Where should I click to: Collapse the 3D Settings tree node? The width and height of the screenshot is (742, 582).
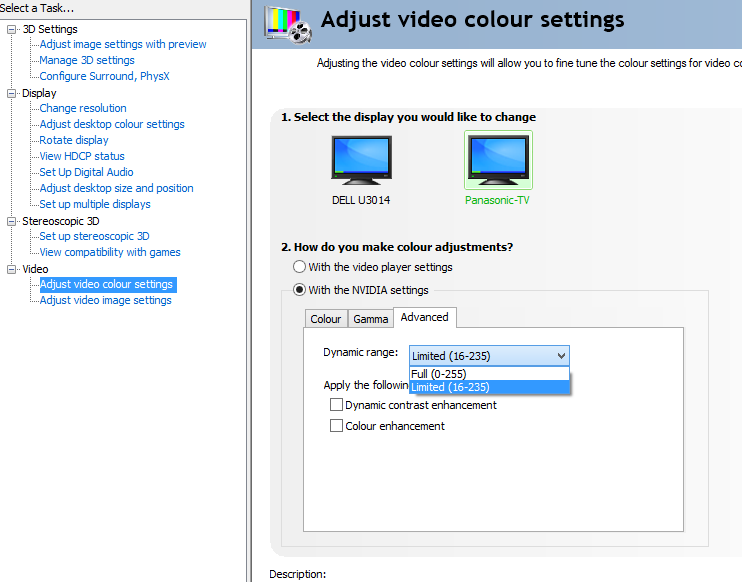tap(12, 29)
